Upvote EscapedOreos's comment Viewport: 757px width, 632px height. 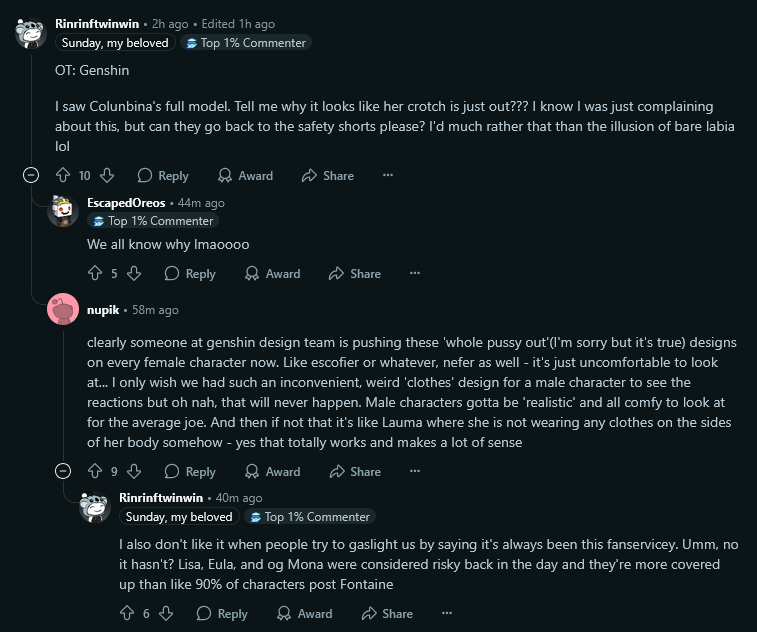(96, 273)
